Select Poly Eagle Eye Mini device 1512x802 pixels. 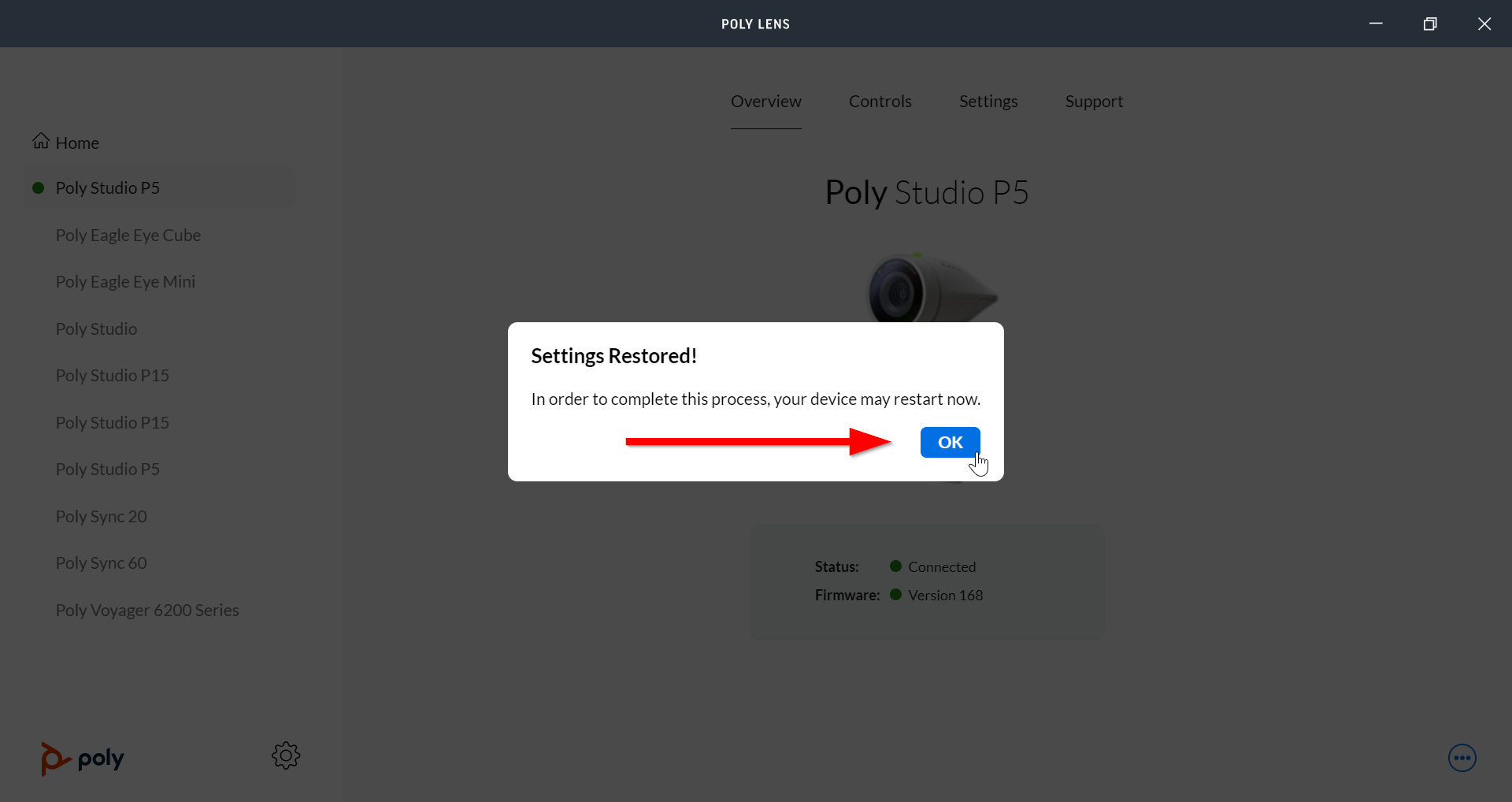[125, 281]
